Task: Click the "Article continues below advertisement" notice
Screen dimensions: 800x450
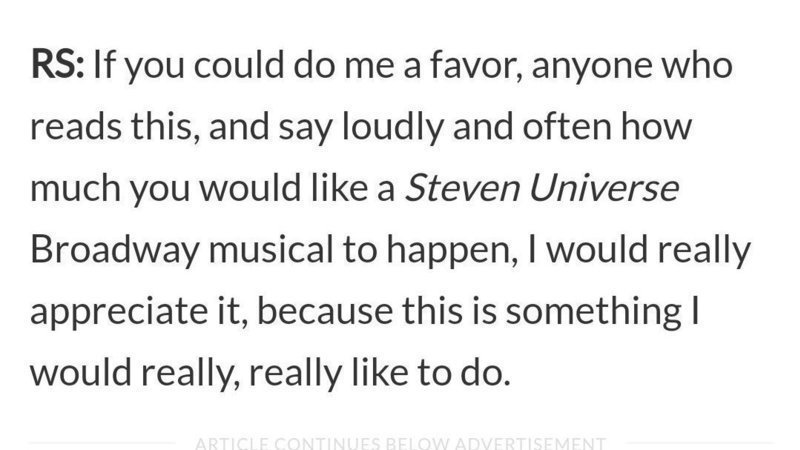Action: 400,442
